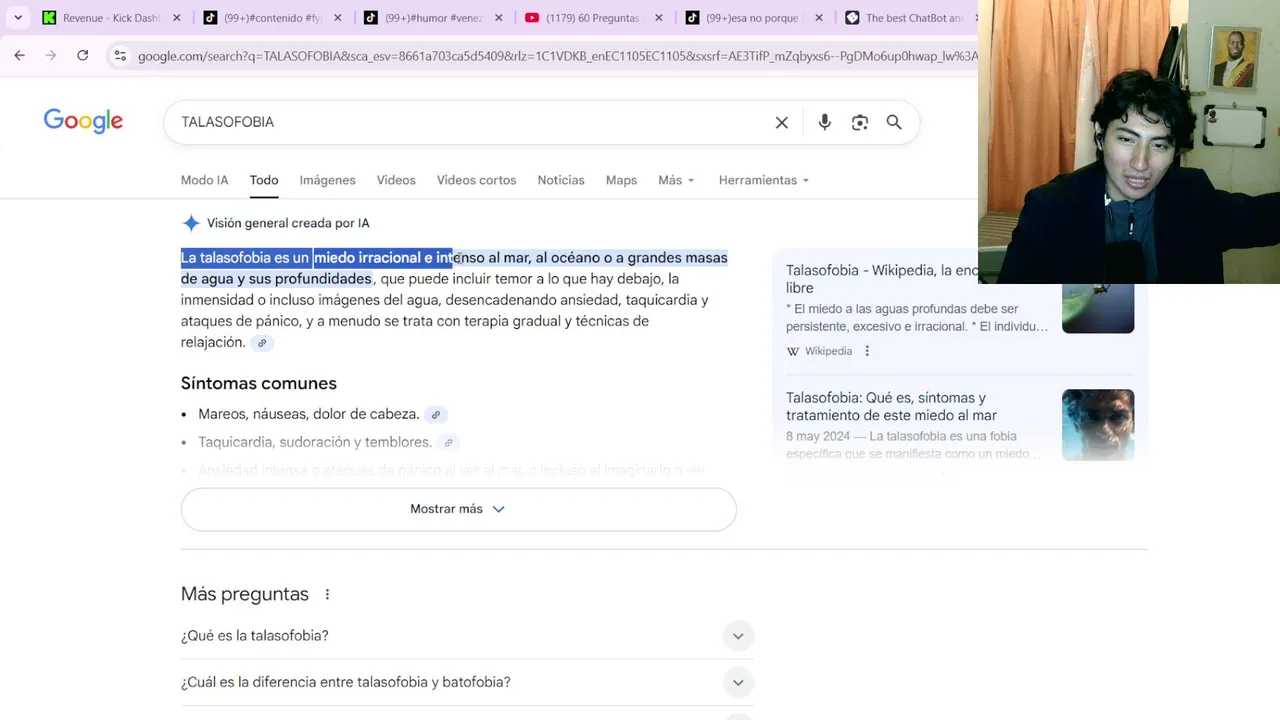This screenshot has height=720, width=1280.
Task: Click 'Síntomas comunes' heading
Action: (x=259, y=383)
